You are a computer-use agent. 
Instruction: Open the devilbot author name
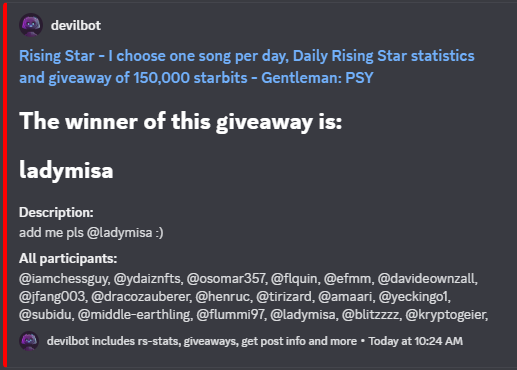tap(76, 25)
